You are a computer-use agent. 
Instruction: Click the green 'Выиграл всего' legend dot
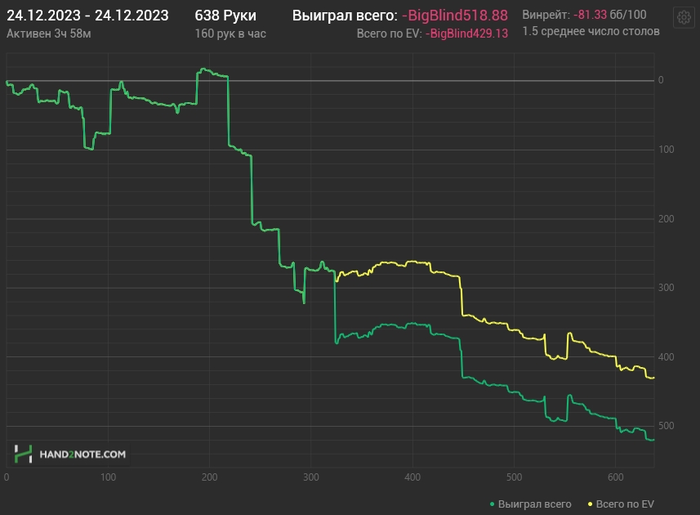[492, 504]
